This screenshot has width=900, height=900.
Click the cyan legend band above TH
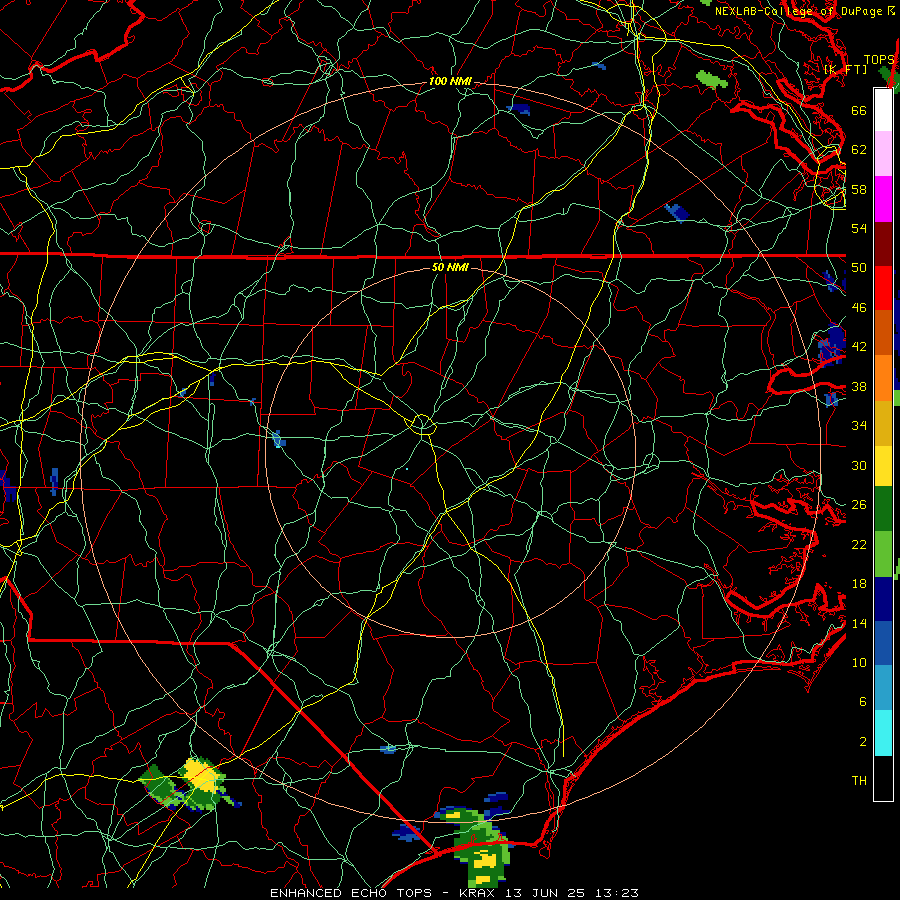(x=883, y=734)
